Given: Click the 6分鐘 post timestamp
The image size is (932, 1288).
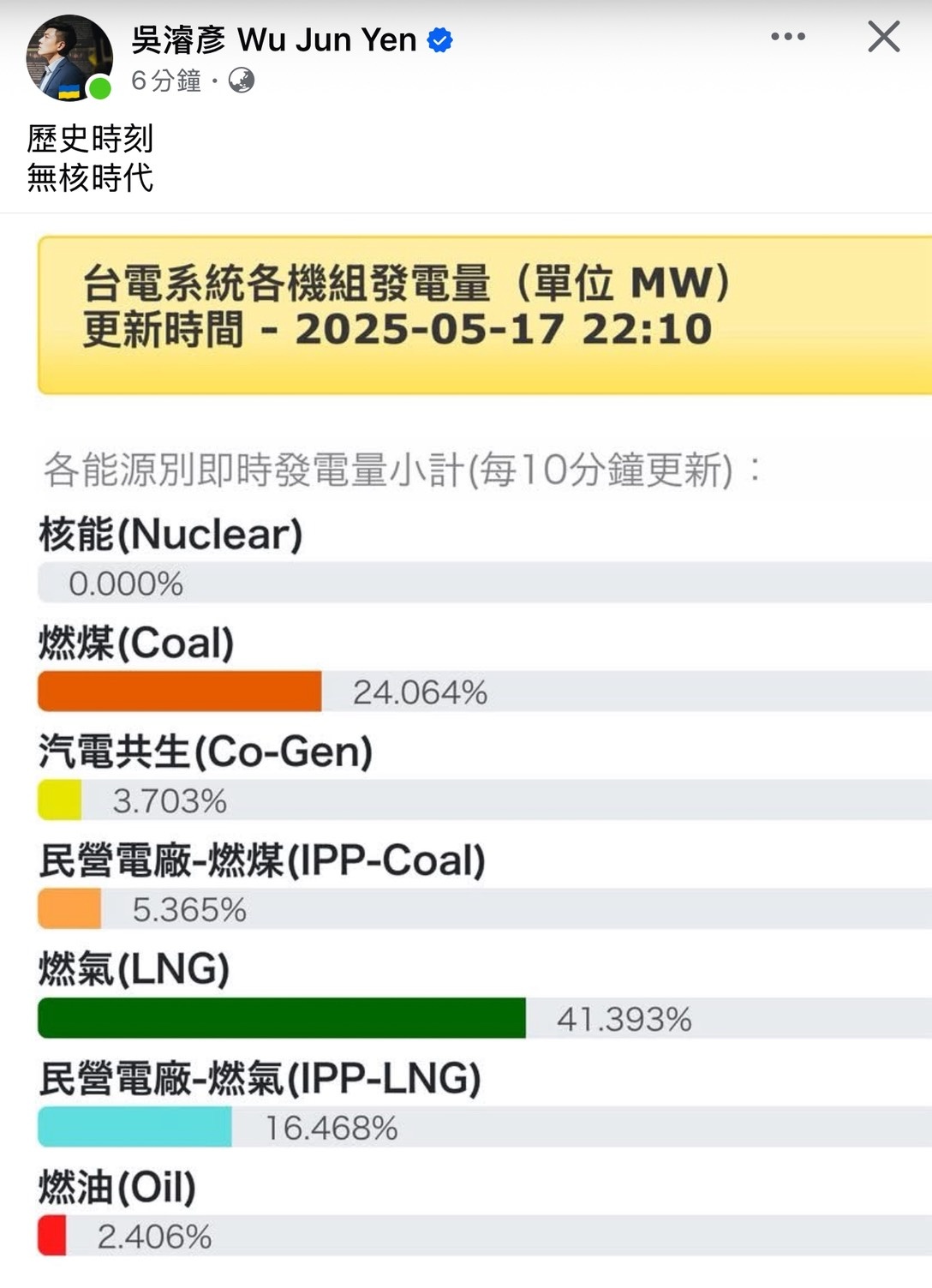Looking at the screenshot, I should (166, 81).
